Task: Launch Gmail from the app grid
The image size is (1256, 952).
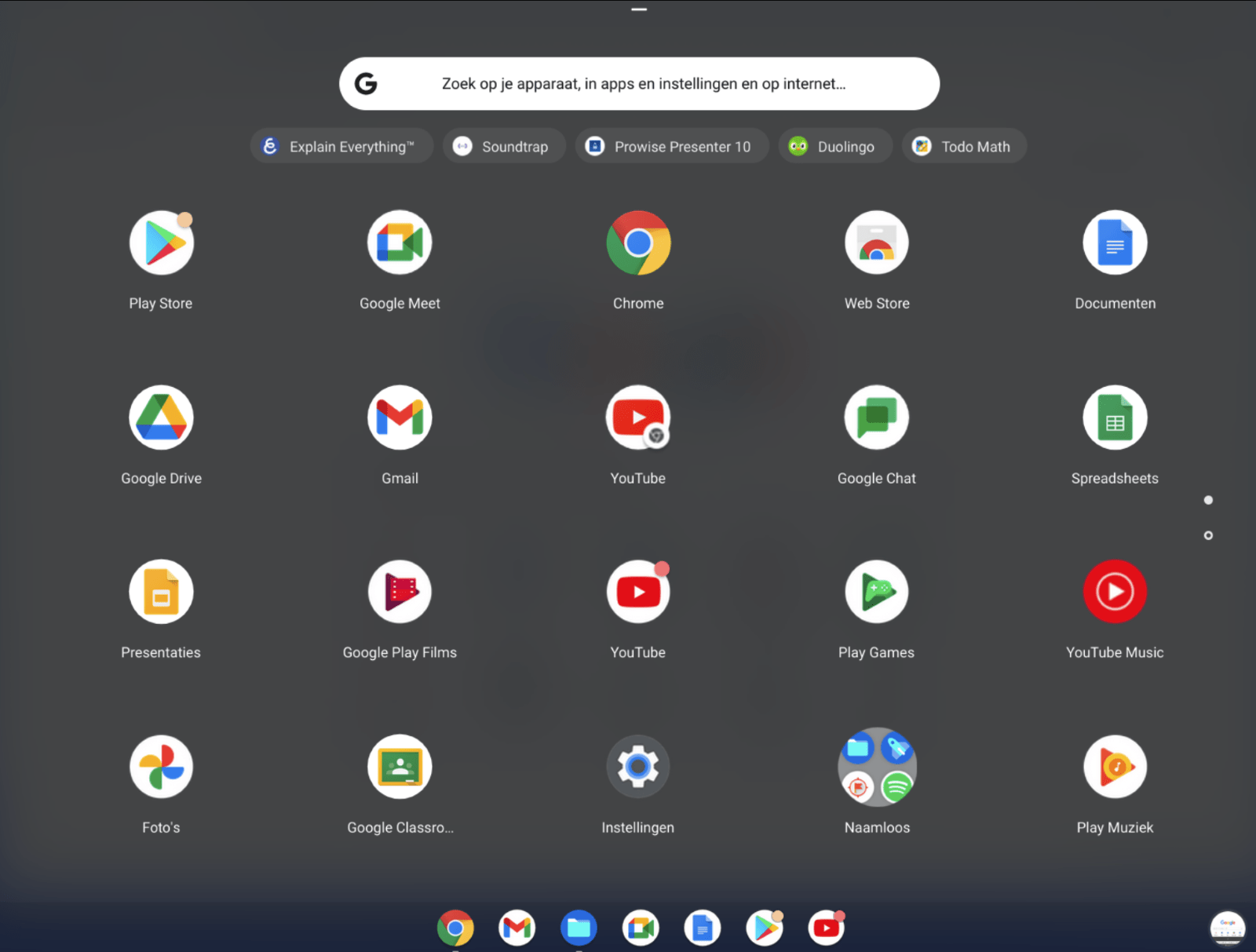Action: [400, 418]
